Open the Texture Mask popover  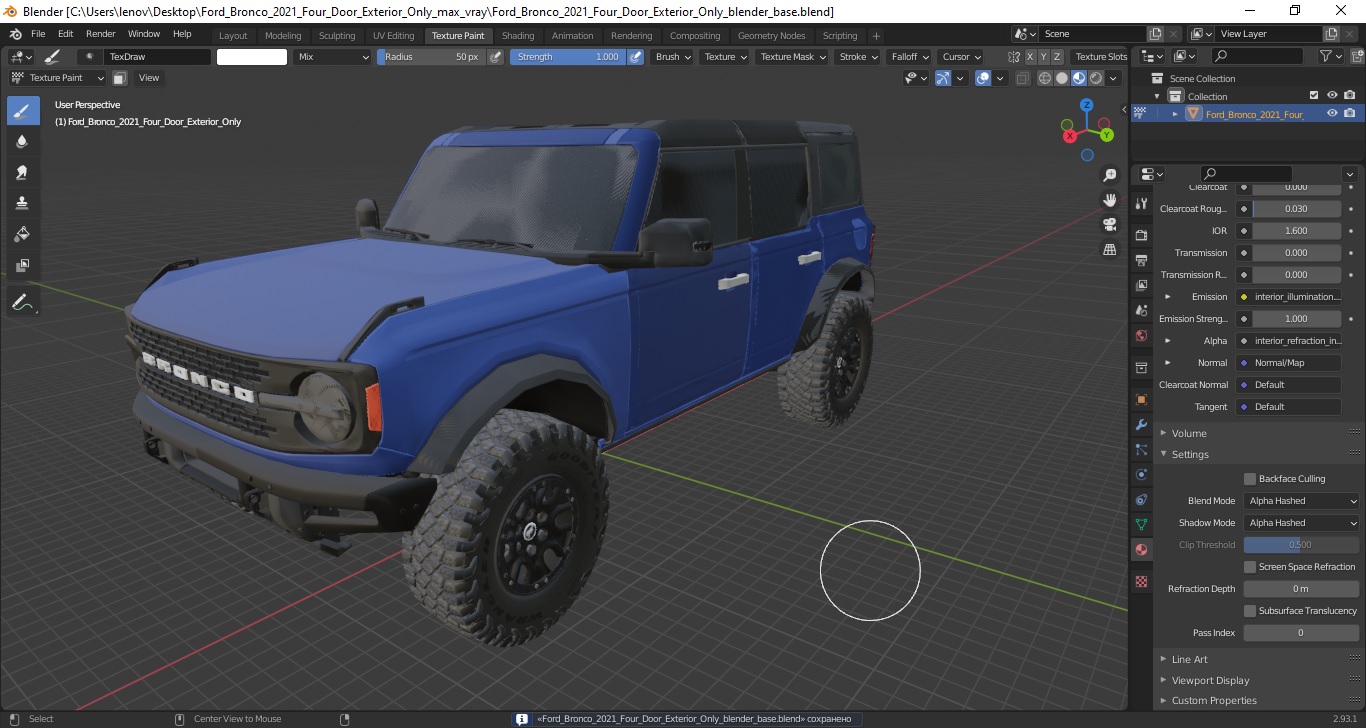792,57
